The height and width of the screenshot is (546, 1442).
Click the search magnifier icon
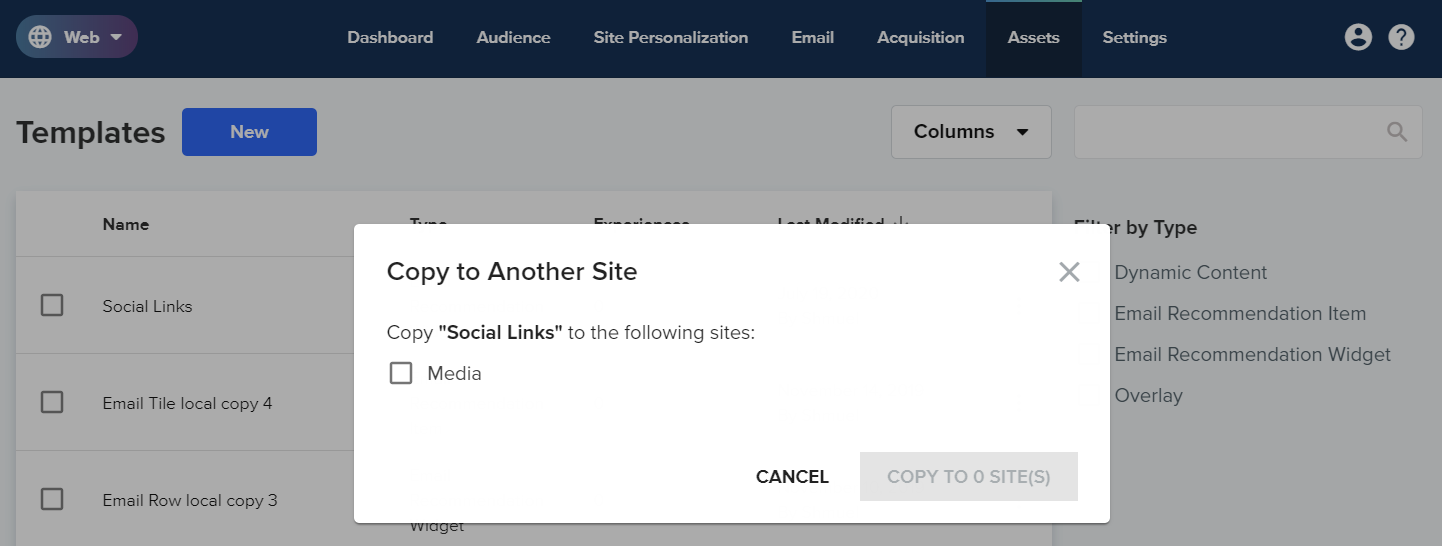coord(1397,132)
